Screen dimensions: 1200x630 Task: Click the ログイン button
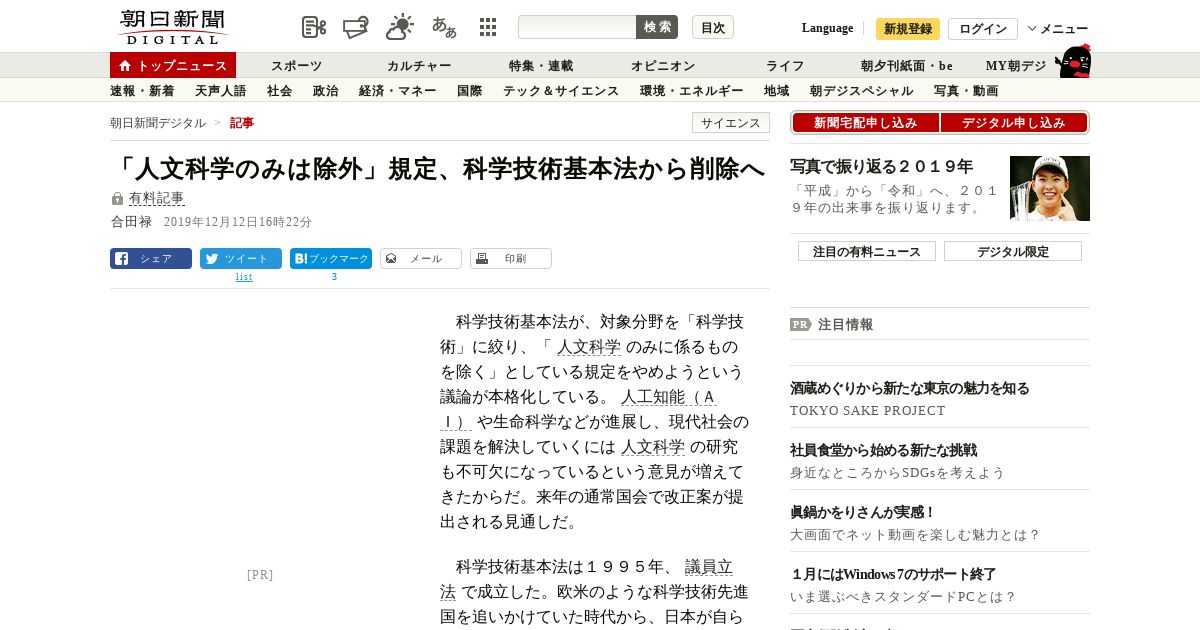click(x=983, y=29)
